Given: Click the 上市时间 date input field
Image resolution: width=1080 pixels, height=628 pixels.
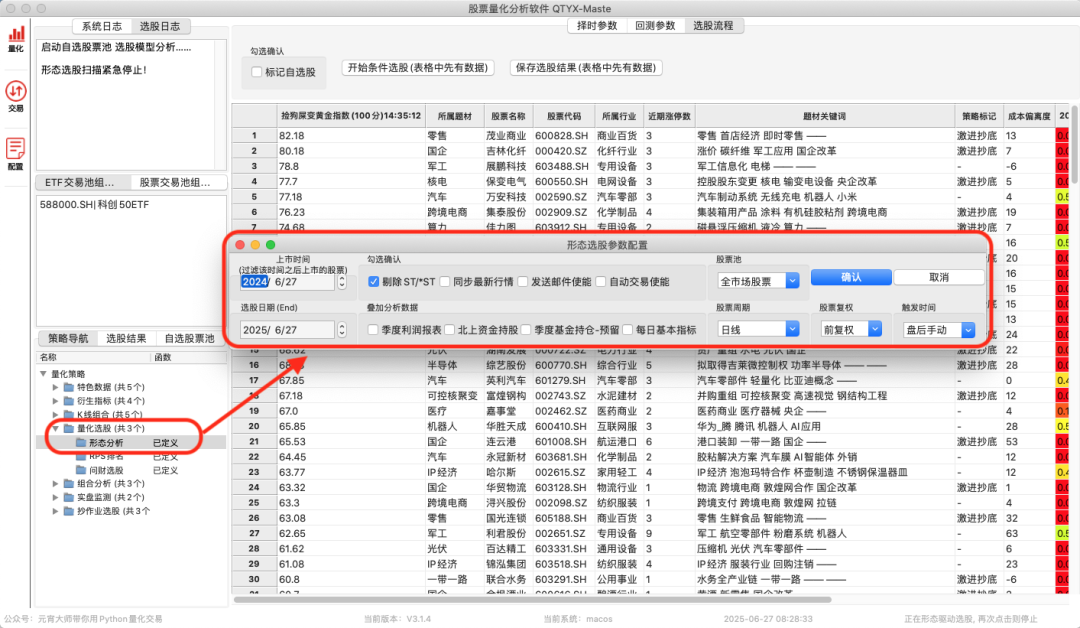Looking at the screenshot, I should [x=288, y=282].
